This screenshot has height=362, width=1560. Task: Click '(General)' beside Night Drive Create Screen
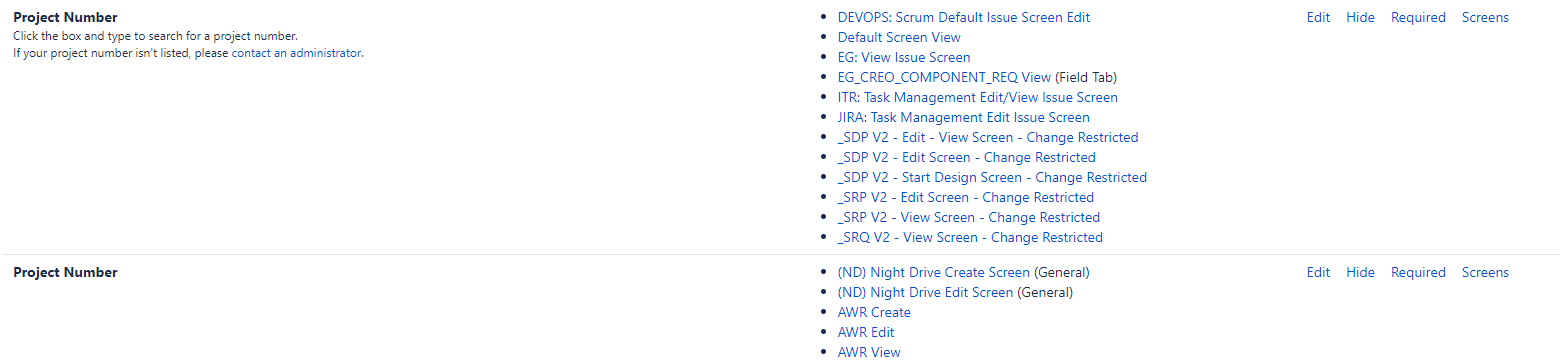pyautogui.click(x=1061, y=272)
